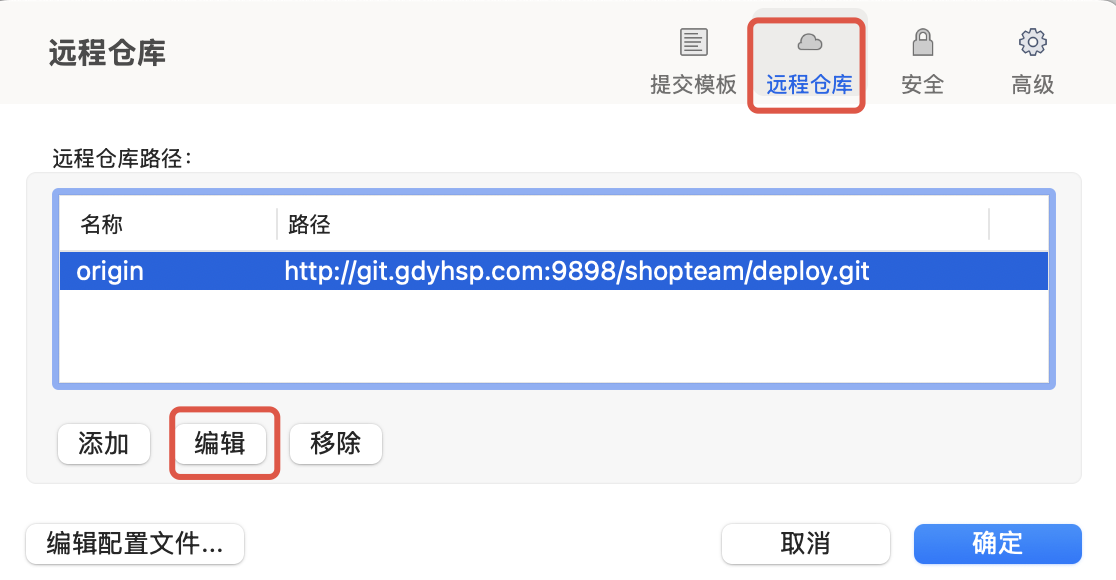Image resolution: width=1116 pixels, height=580 pixels.
Task: Switch to the 提交模板 tab label
Action: click(693, 85)
